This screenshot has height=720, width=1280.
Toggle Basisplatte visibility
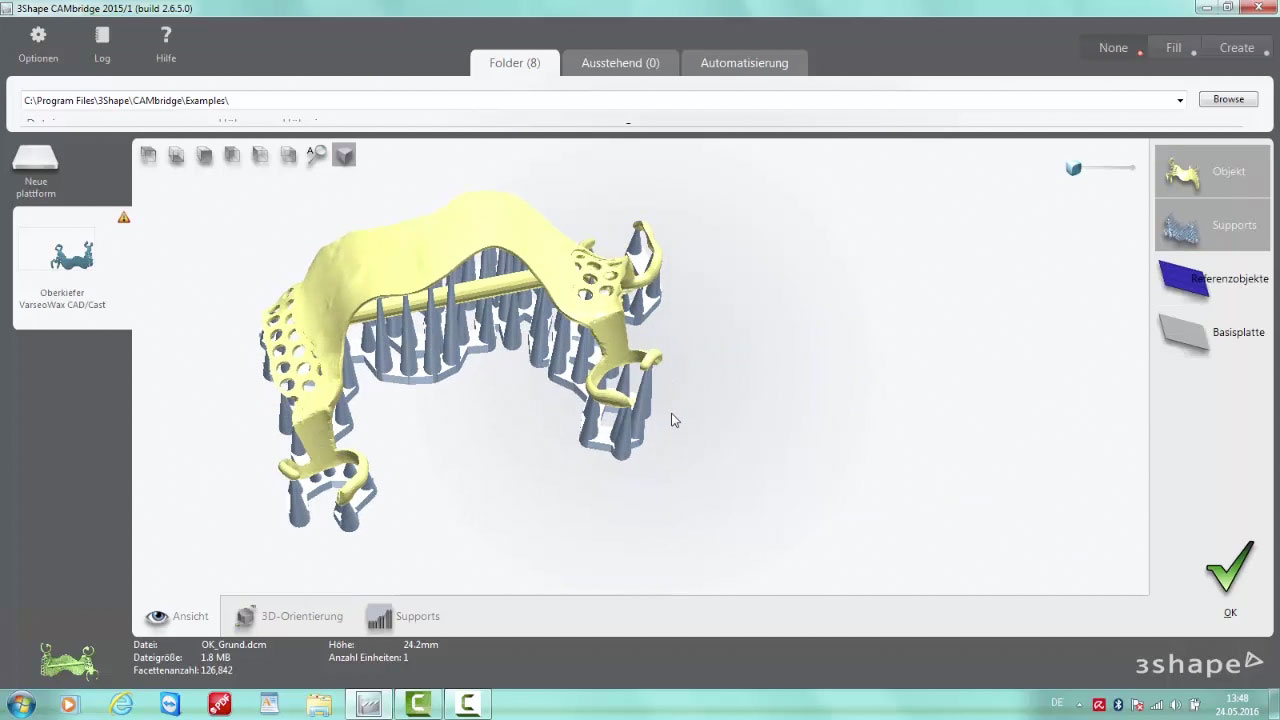(1212, 332)
